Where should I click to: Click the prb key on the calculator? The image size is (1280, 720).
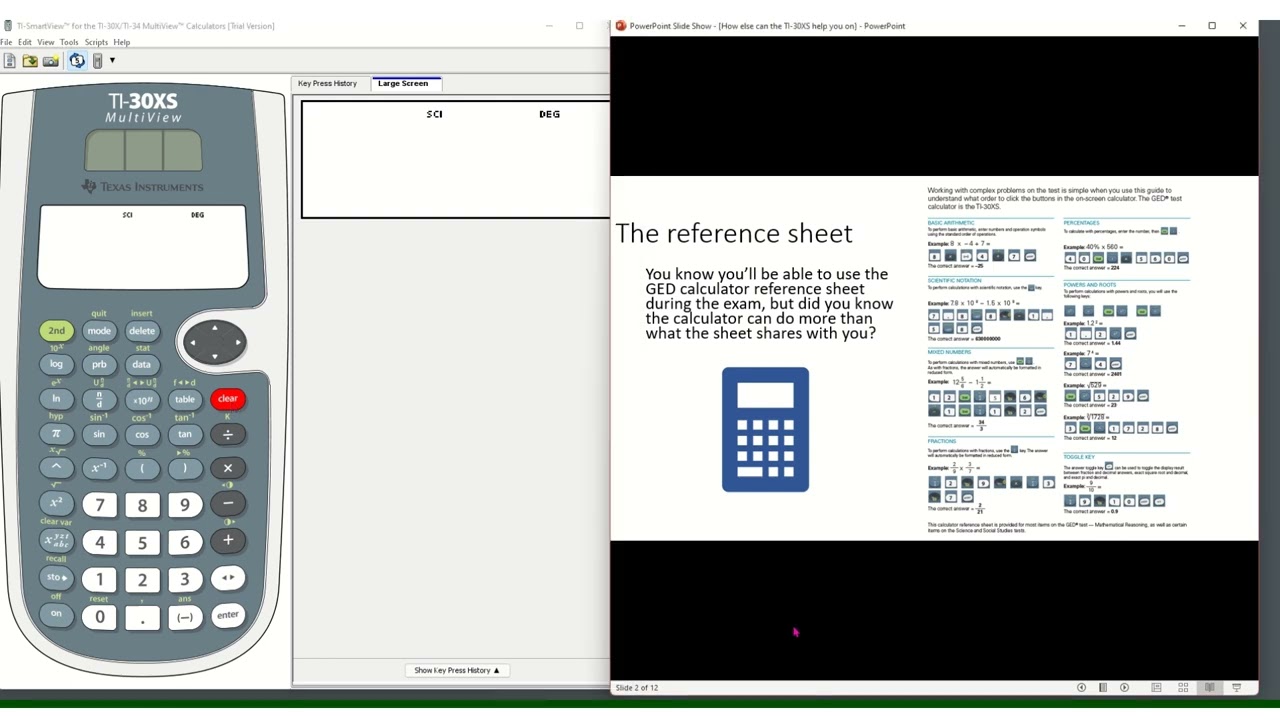point(99,364)
